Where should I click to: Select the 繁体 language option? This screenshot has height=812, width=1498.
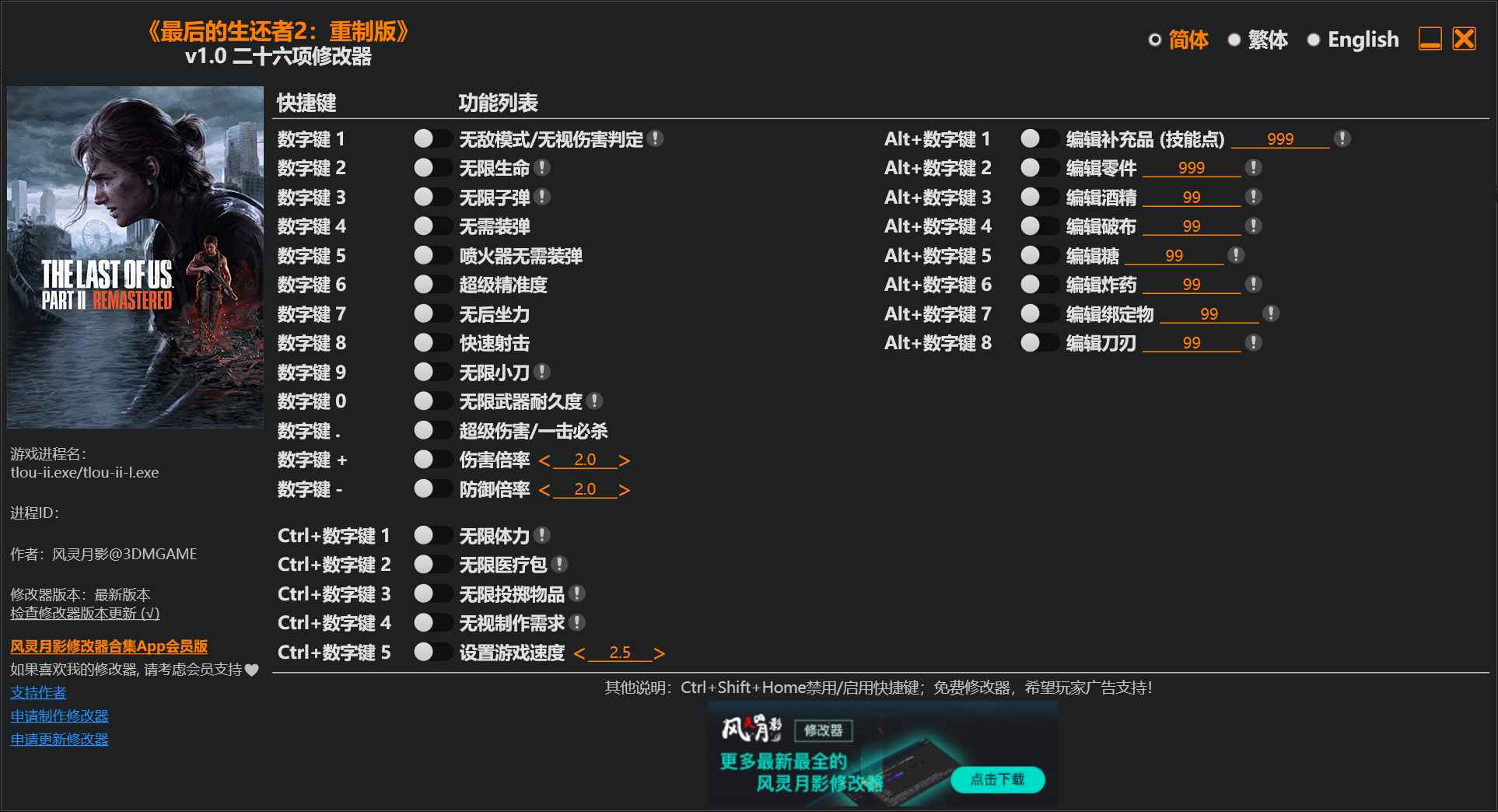click(x=1235, y=39)
